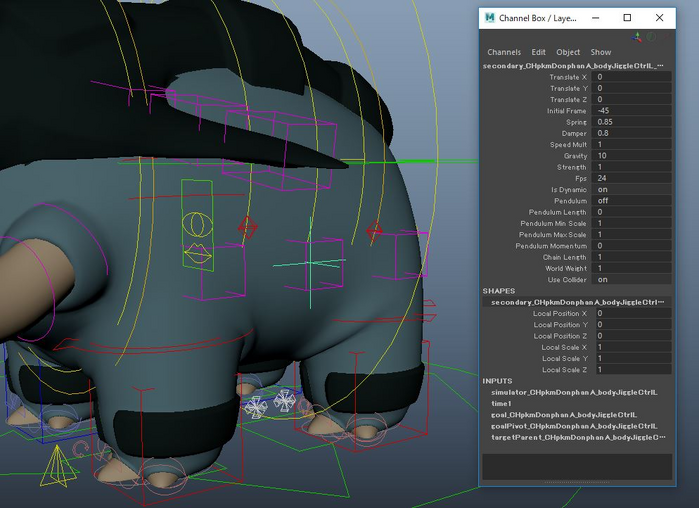Image resolution: width=699 pixels, height=508 pixels.
Task: Click the Maya logo in Channel Box title bar
Action: click(x=489, y=18)
